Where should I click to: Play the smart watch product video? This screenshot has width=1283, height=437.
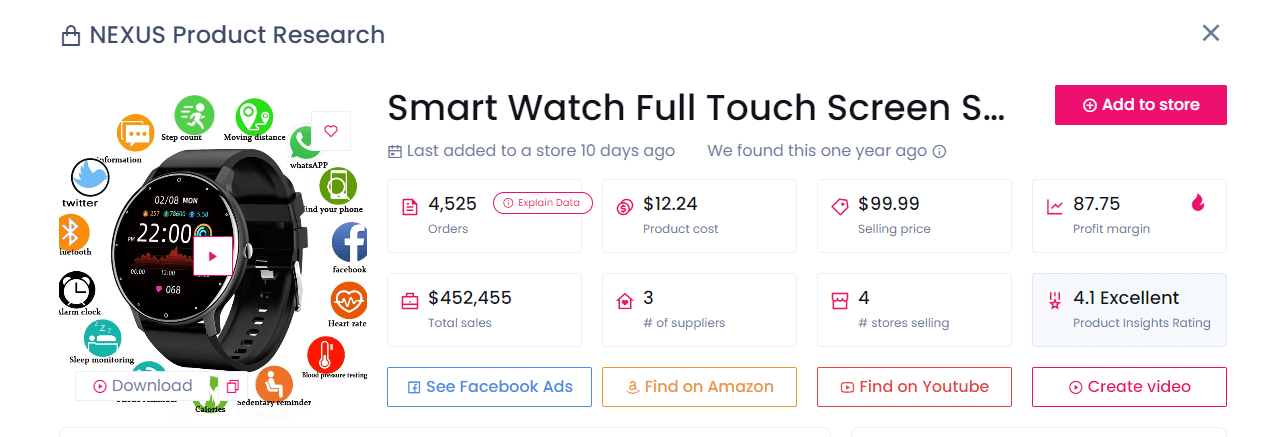click(212, 255)
